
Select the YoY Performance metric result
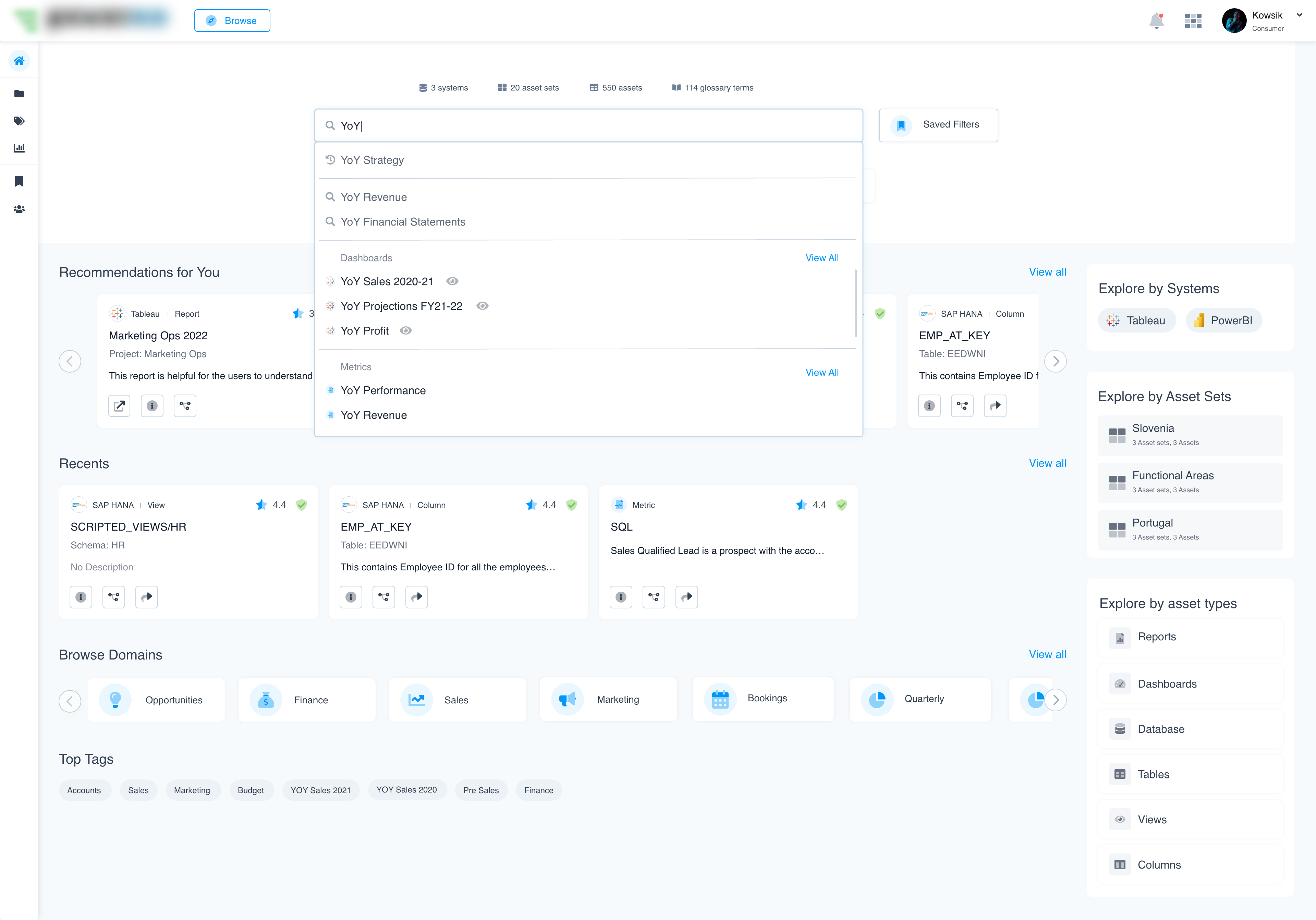[x=383, y=390]
